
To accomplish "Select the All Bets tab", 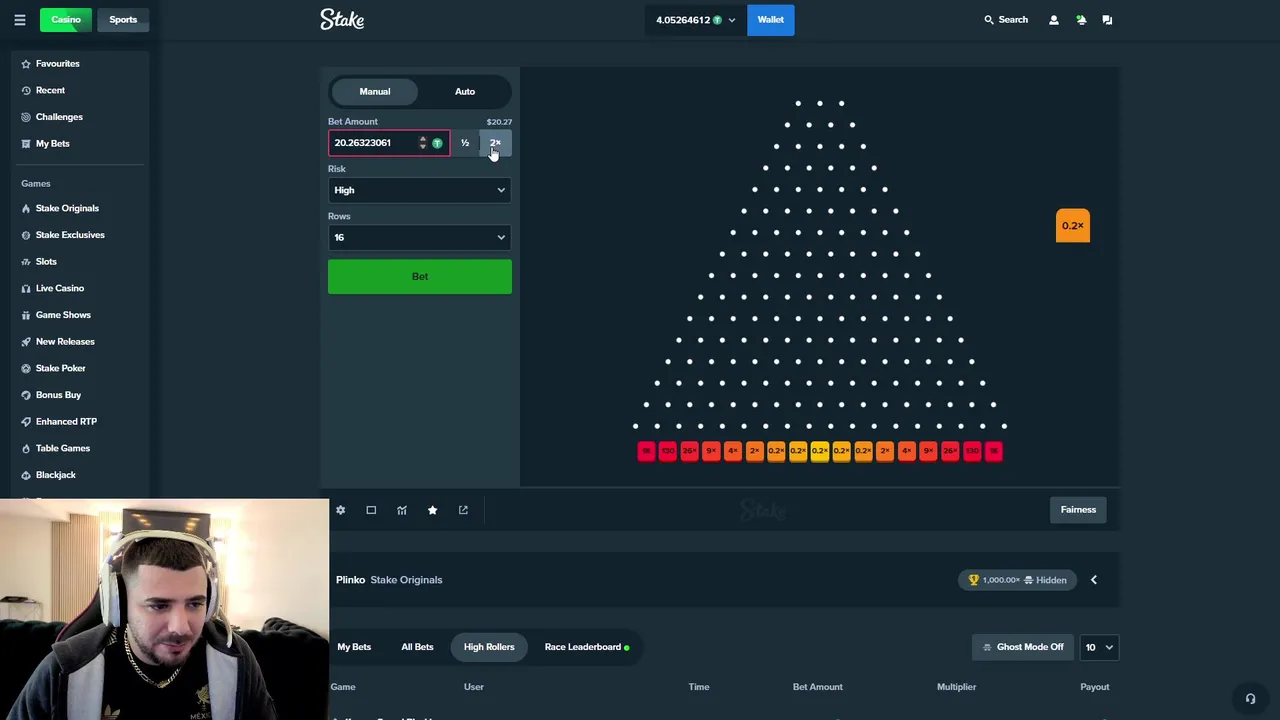I will click(417, 647).
